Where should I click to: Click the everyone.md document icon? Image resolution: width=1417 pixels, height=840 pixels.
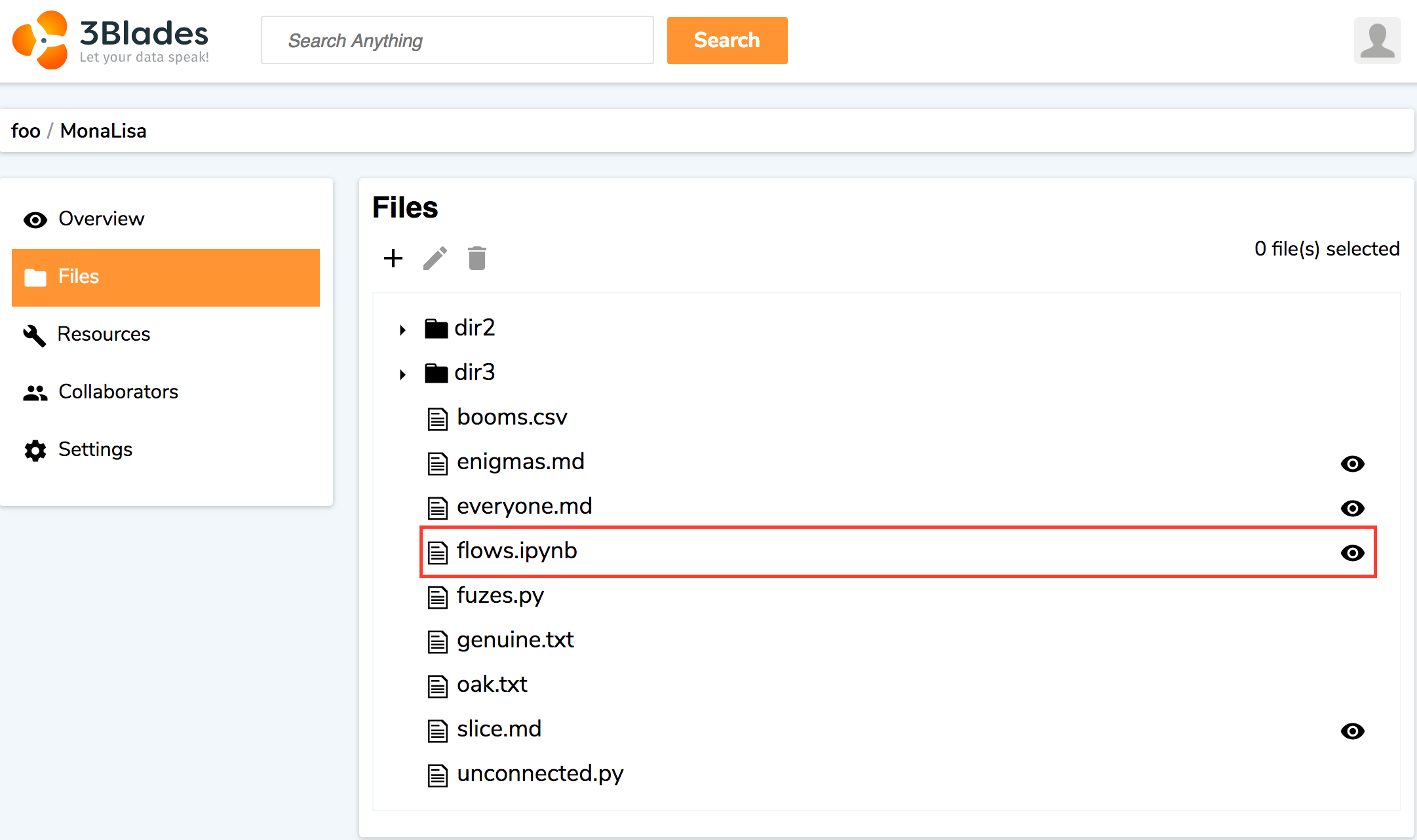tap(438, 508)
